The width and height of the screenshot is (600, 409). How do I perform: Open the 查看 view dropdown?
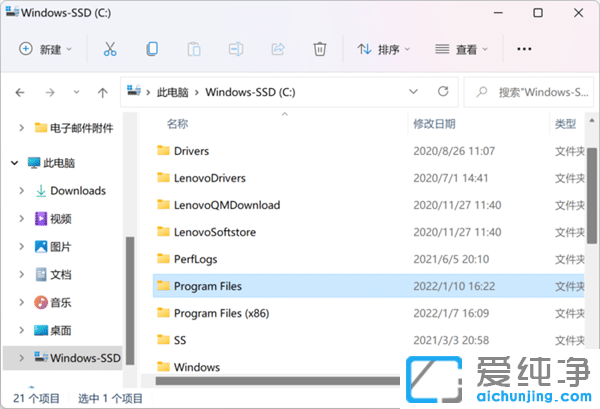click(x=461, y=49)
